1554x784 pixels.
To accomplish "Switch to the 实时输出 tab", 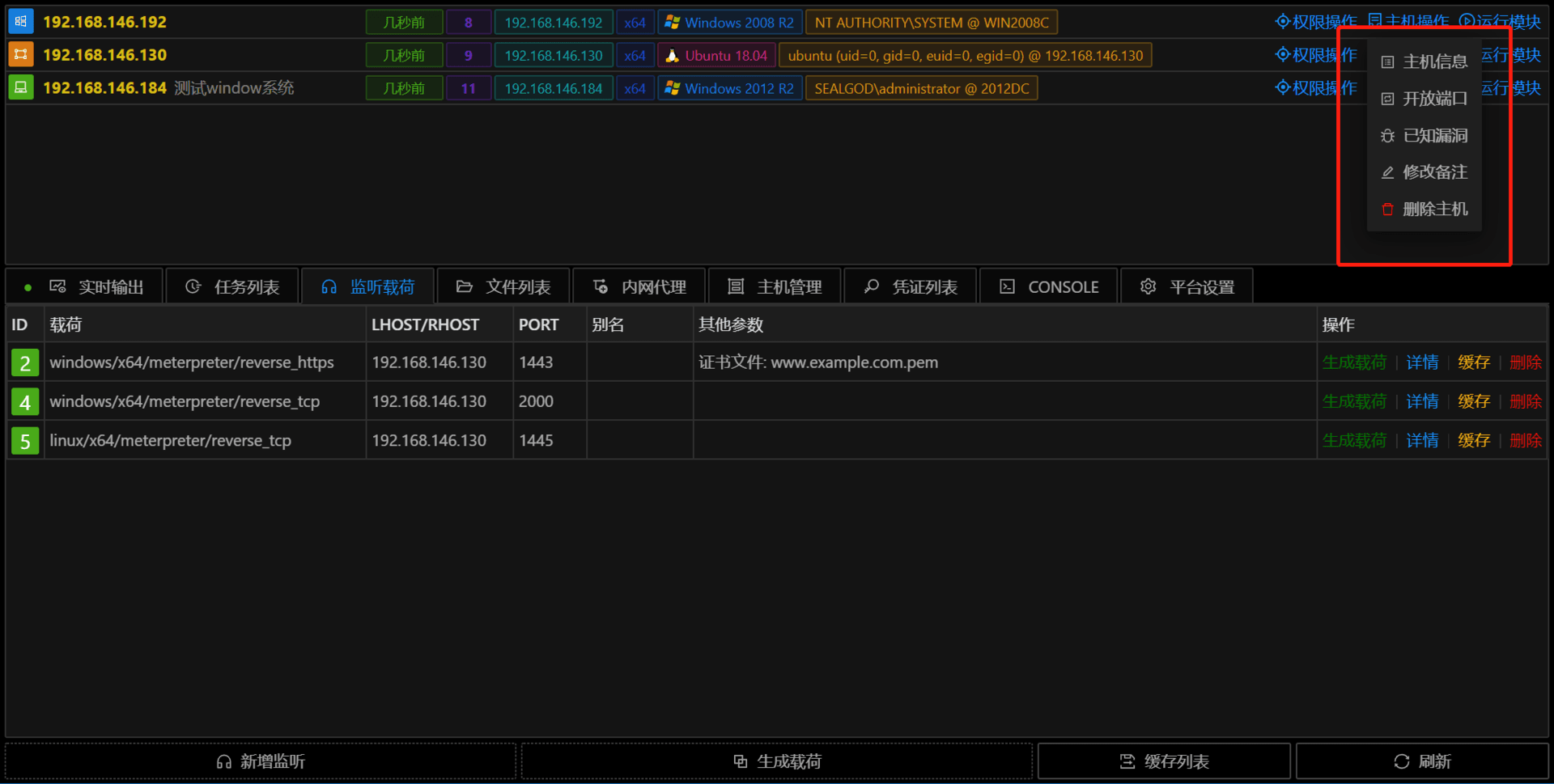I will click(85, 286).
